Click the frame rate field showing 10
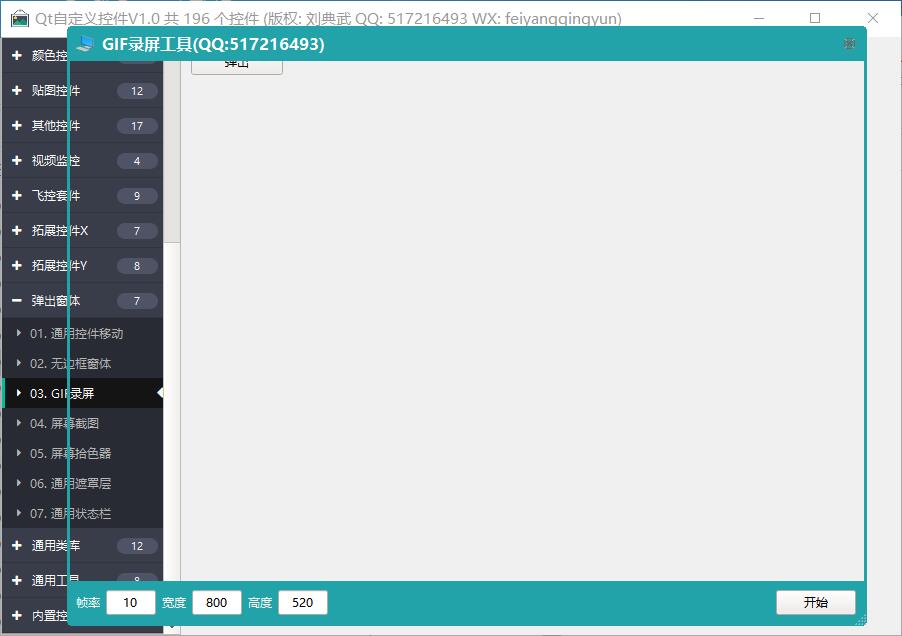 [x=131, y=602]
